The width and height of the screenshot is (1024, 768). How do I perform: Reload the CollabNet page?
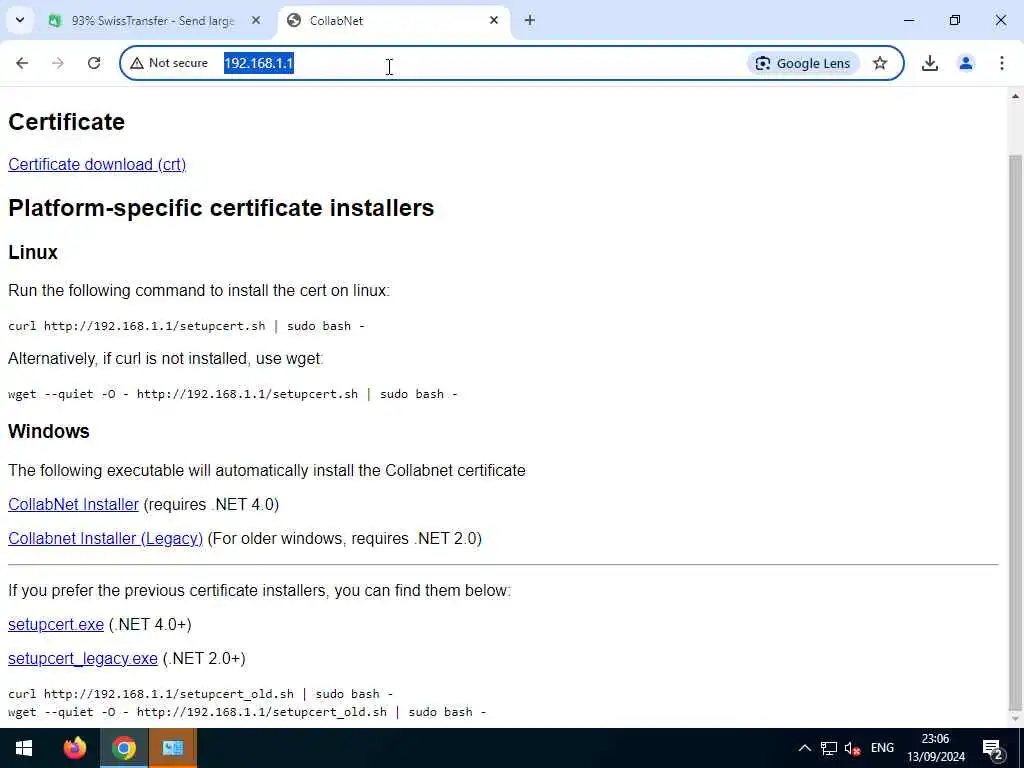click(94, 63)
